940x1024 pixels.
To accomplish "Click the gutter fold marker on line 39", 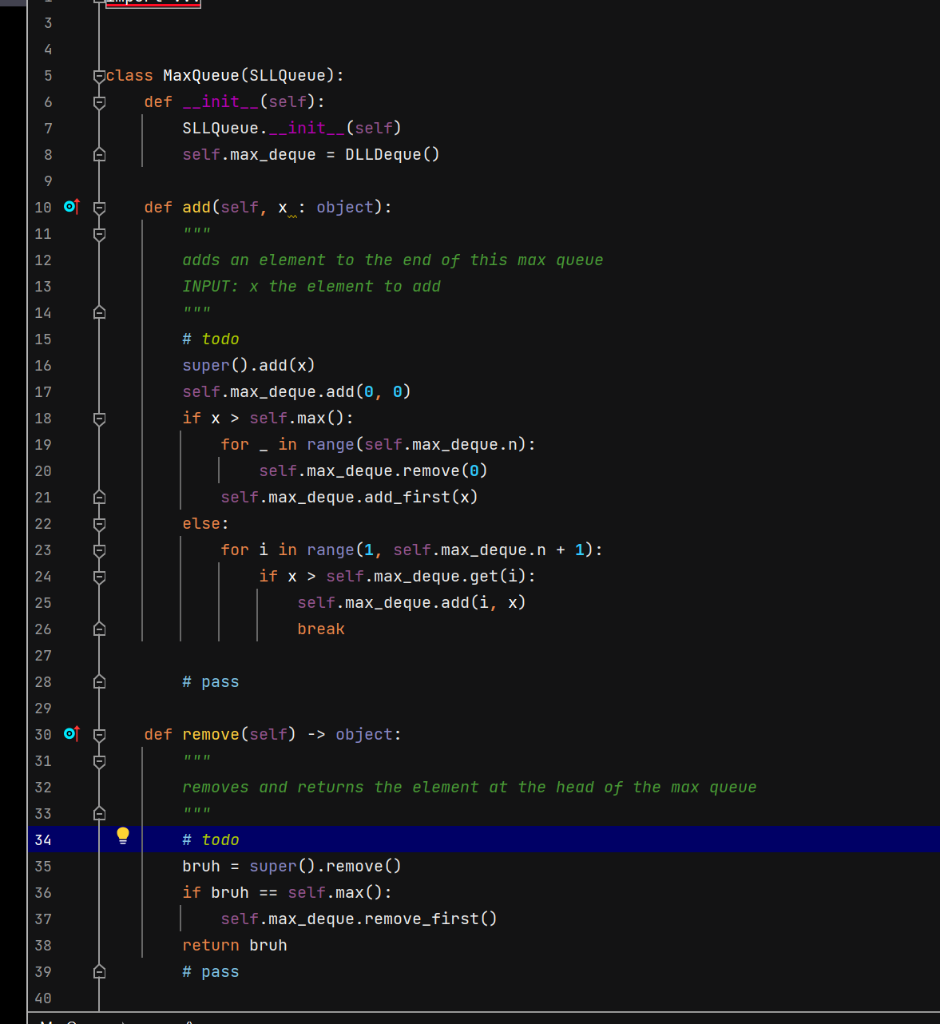I will [98, 971].
